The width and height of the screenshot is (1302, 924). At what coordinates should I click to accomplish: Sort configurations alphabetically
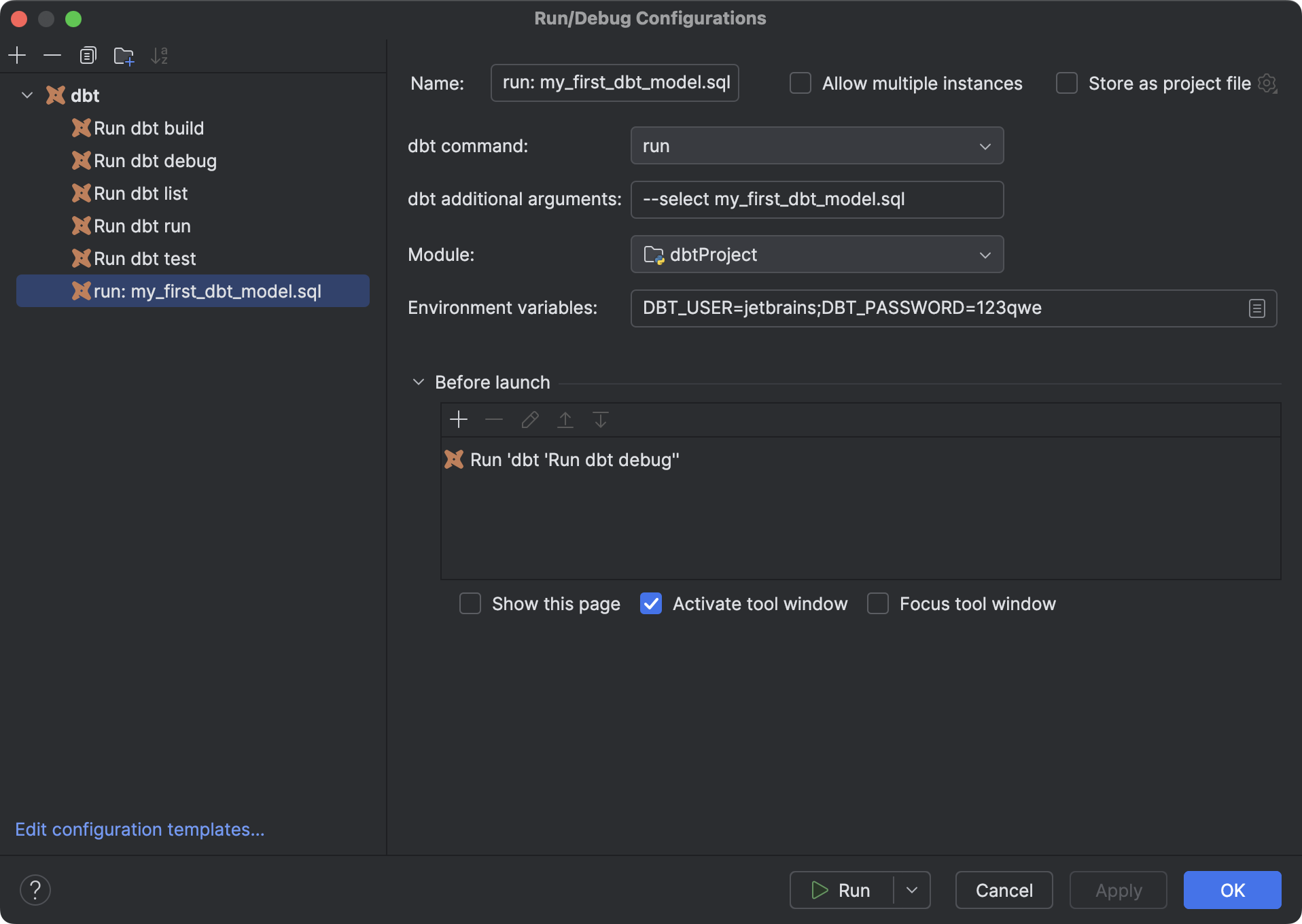click(160, 55)
